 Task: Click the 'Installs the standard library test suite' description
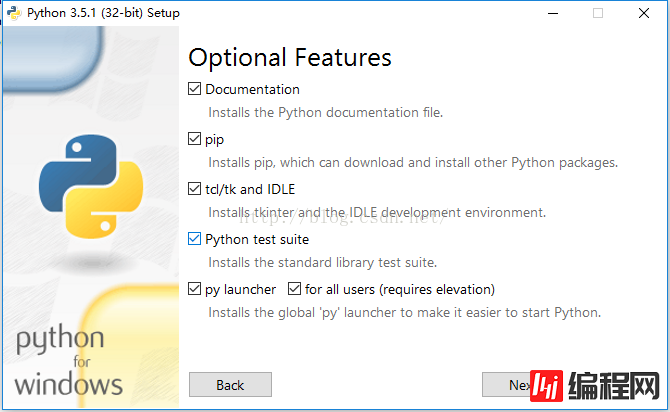(322, 262)
